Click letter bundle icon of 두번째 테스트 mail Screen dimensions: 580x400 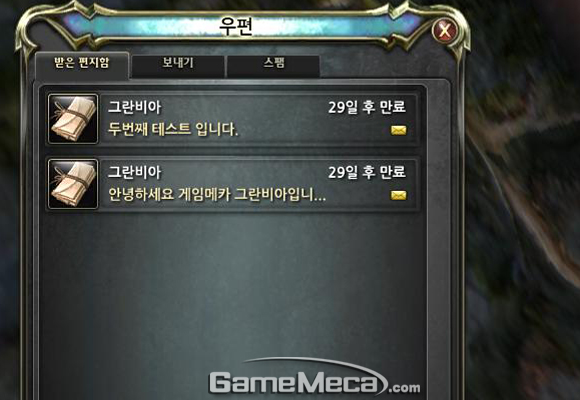[x=73, y=118]
